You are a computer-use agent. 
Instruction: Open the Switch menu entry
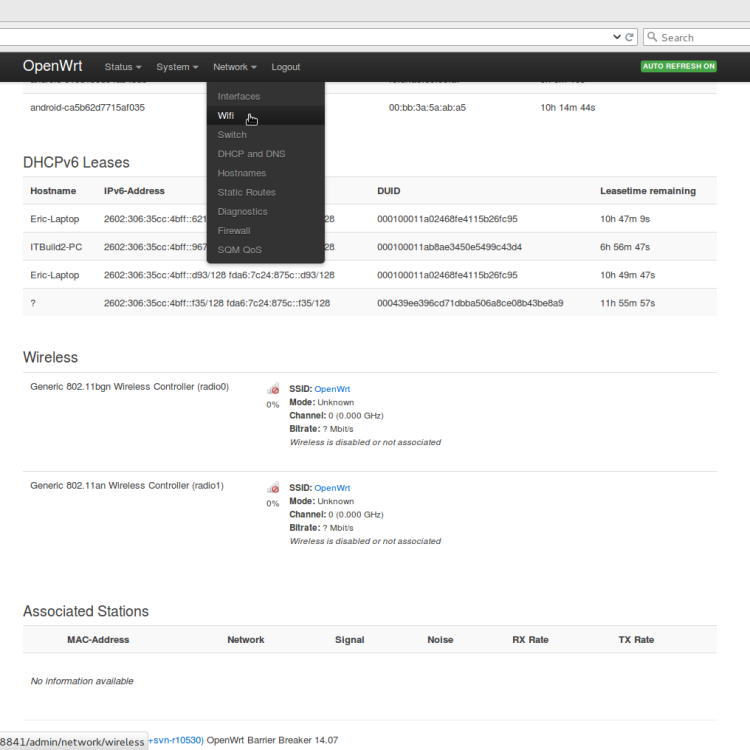pos(232,135)
